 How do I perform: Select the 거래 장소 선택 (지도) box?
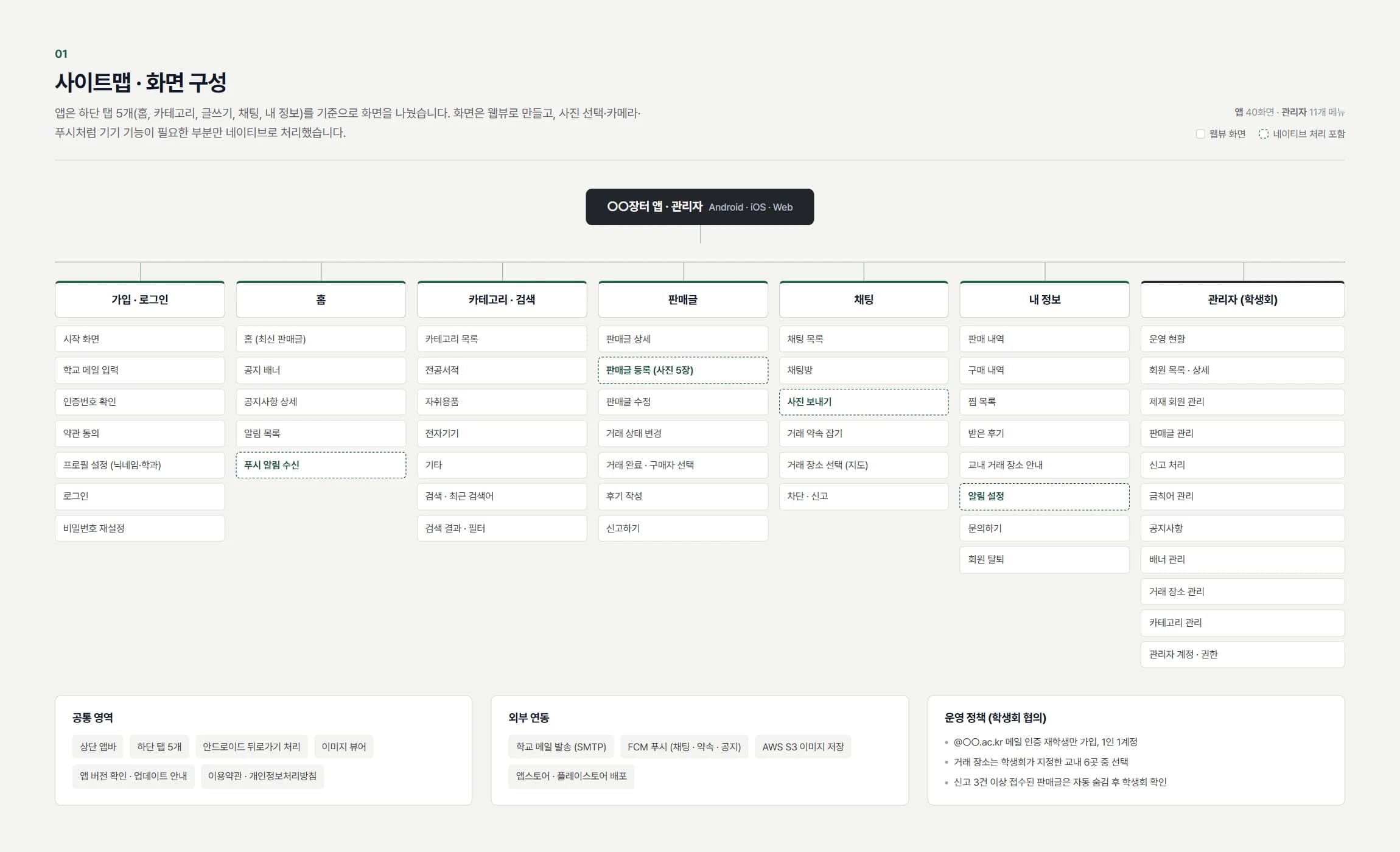click(x=864, y=465)
